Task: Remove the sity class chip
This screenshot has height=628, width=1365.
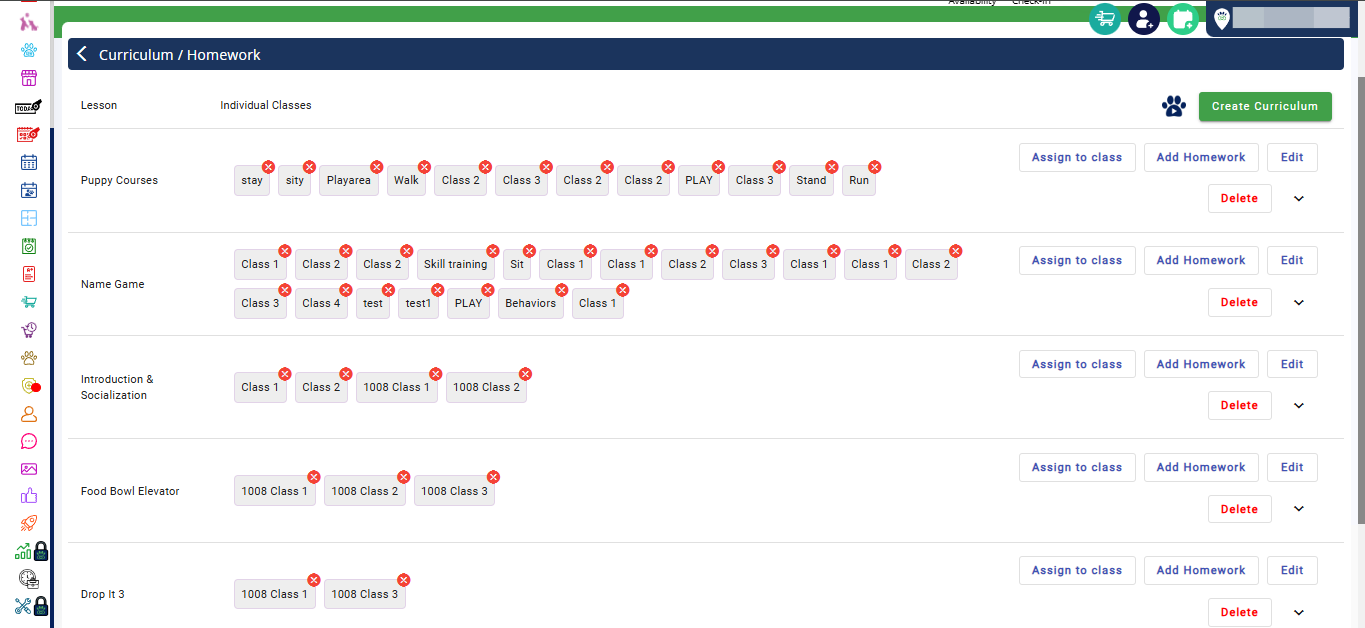Action: point(309,167)
